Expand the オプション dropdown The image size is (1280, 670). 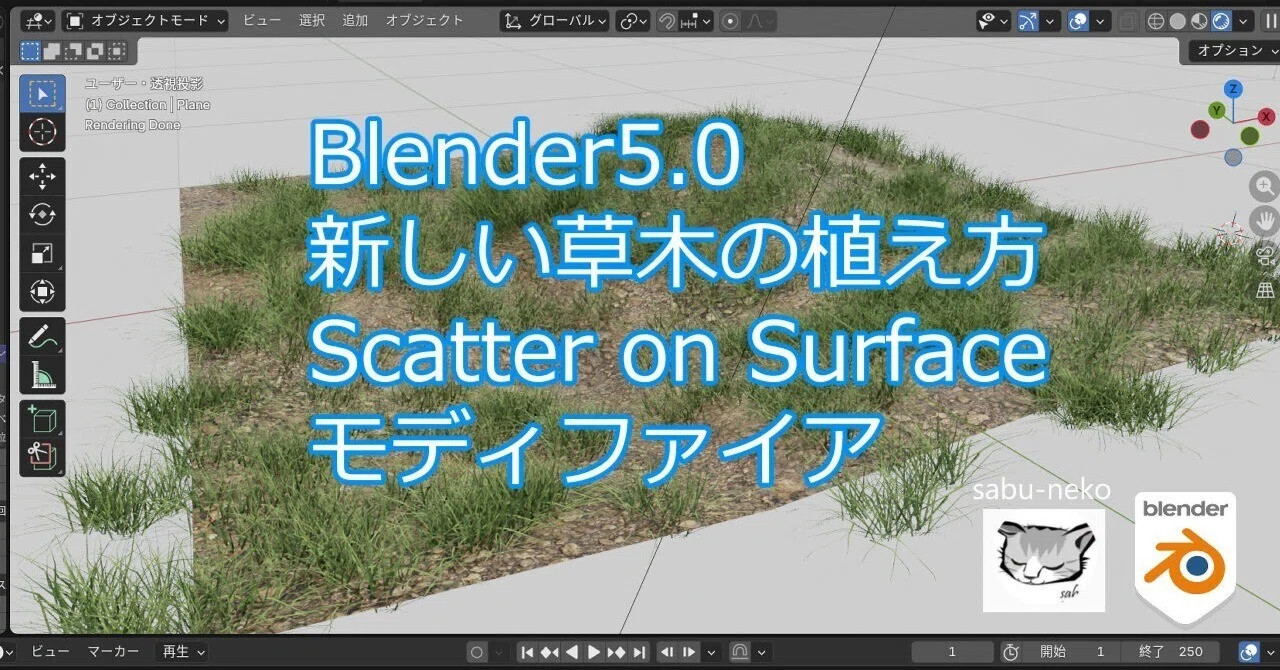coord(1235,50)
